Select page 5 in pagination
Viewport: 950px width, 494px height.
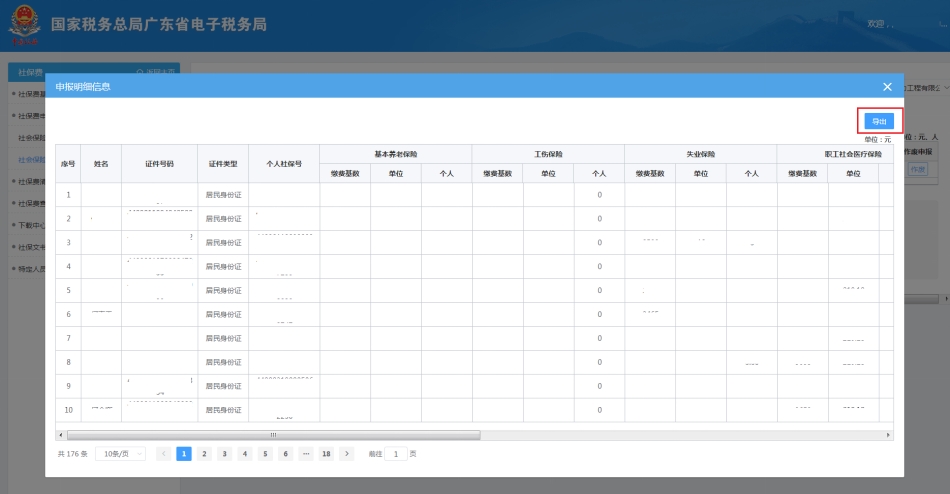point(265,454)
